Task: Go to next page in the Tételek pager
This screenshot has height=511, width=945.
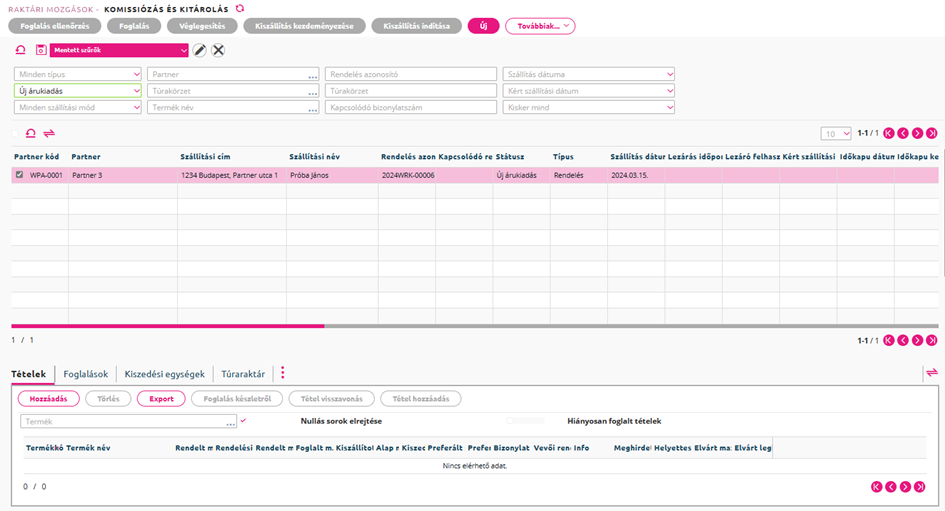Action: (905, 487)
